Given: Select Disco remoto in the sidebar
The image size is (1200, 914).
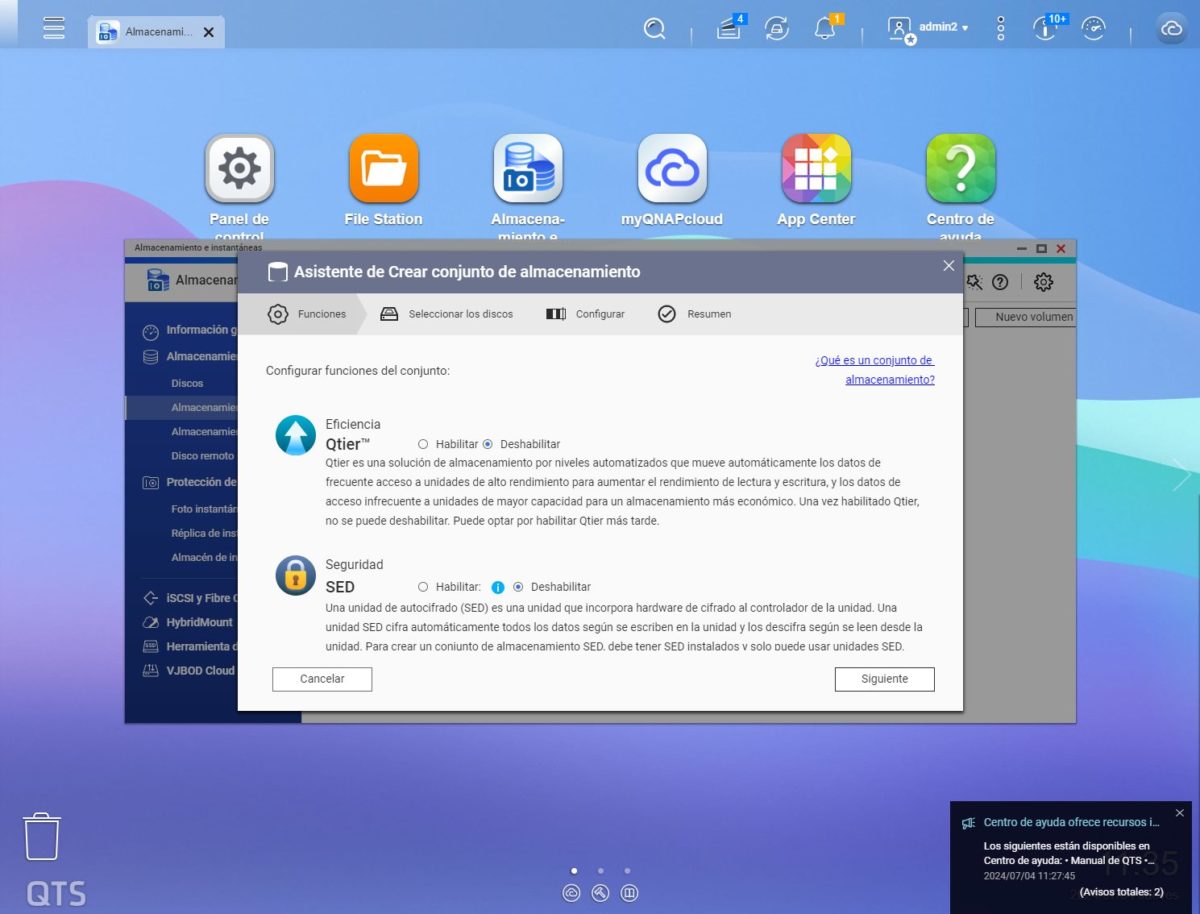Looking at the screenshot, I should [203, 456].
